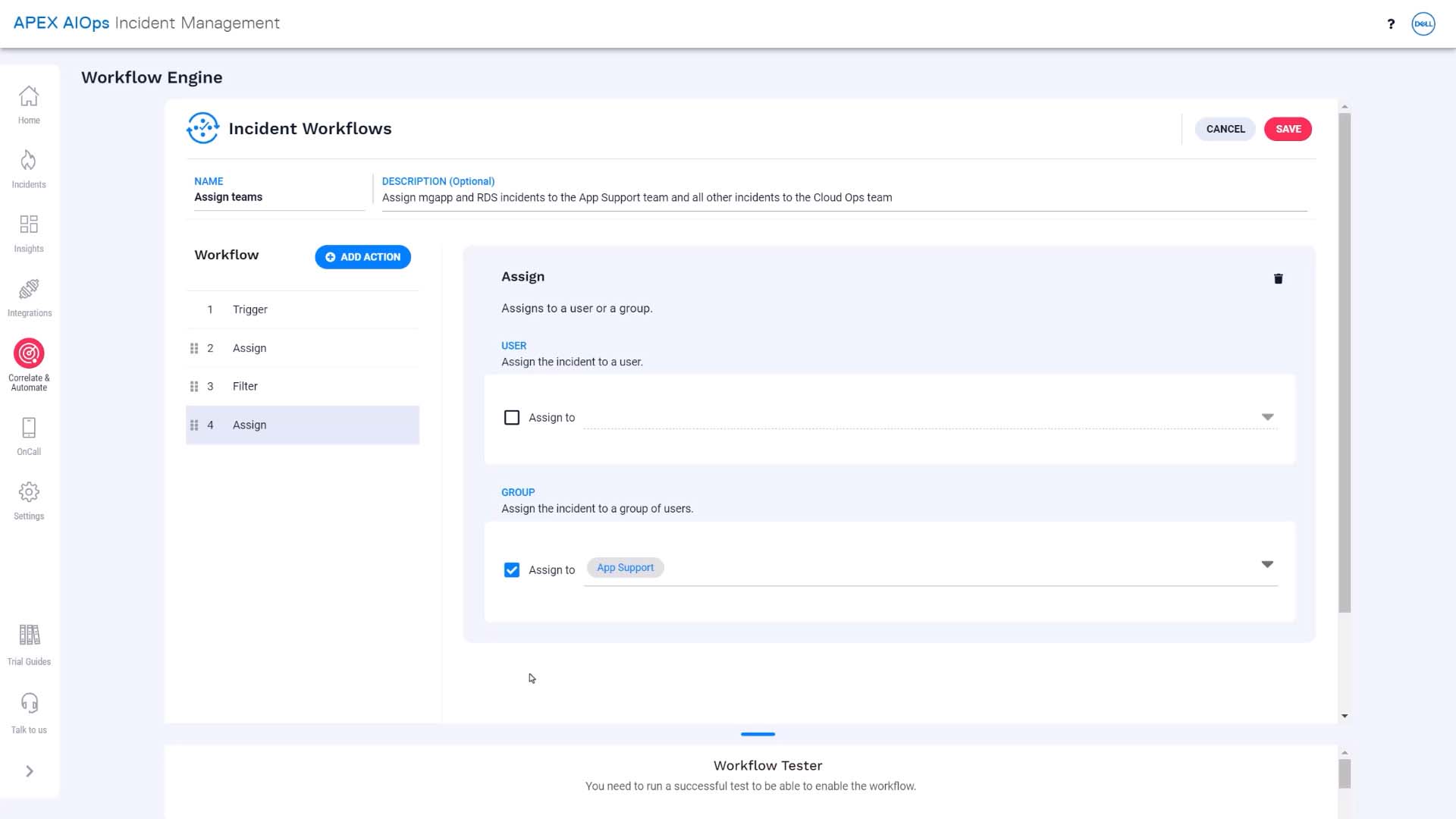1456x819 pixels.
Task: Open the Dell user profile icon
Action: 1423,24
